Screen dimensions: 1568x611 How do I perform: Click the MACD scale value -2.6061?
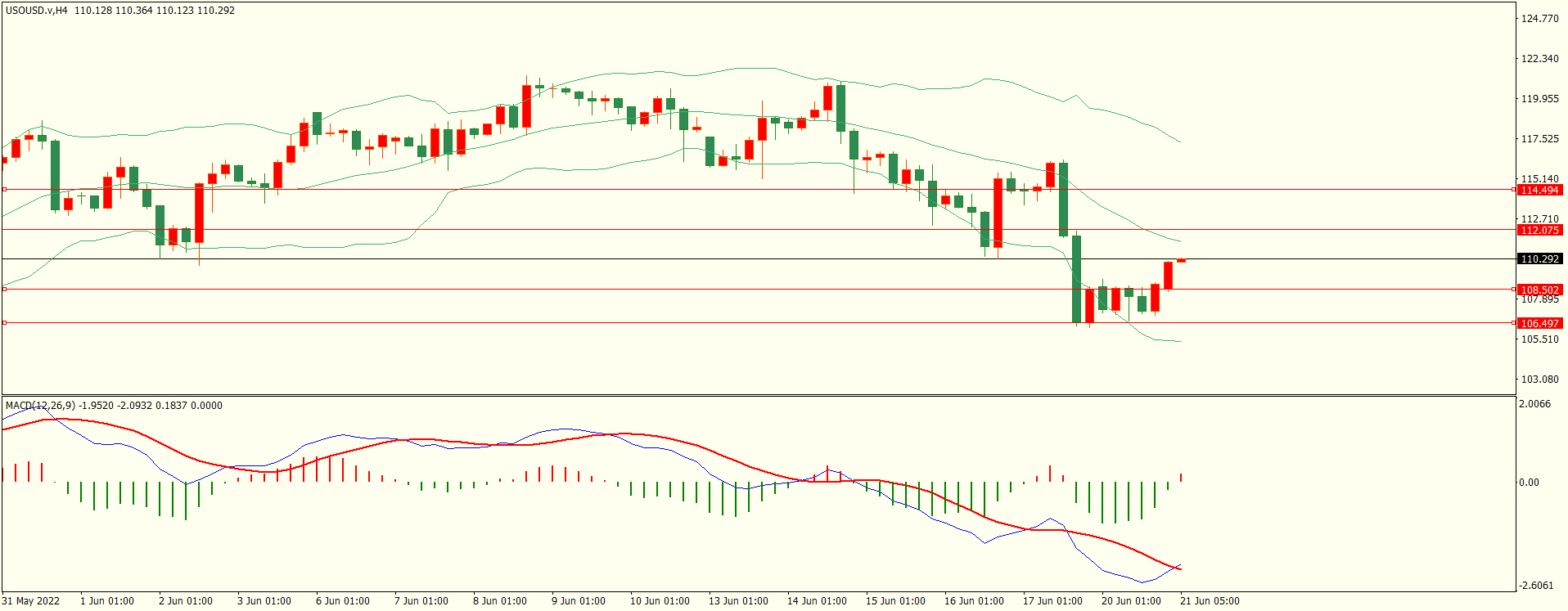coord(1536,585)
